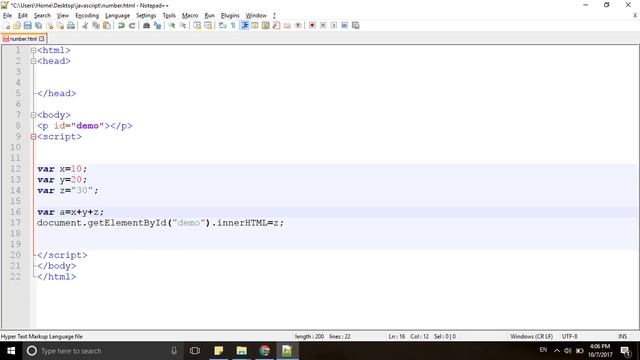640x360 pixels.
Task: Toggle file monitoring eye icon
Action: (x=298, y=25)
